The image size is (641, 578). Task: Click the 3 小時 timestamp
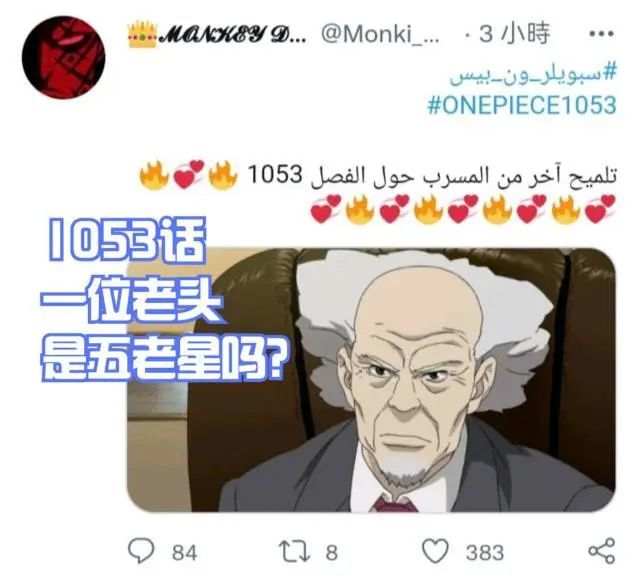coord(514,34)
